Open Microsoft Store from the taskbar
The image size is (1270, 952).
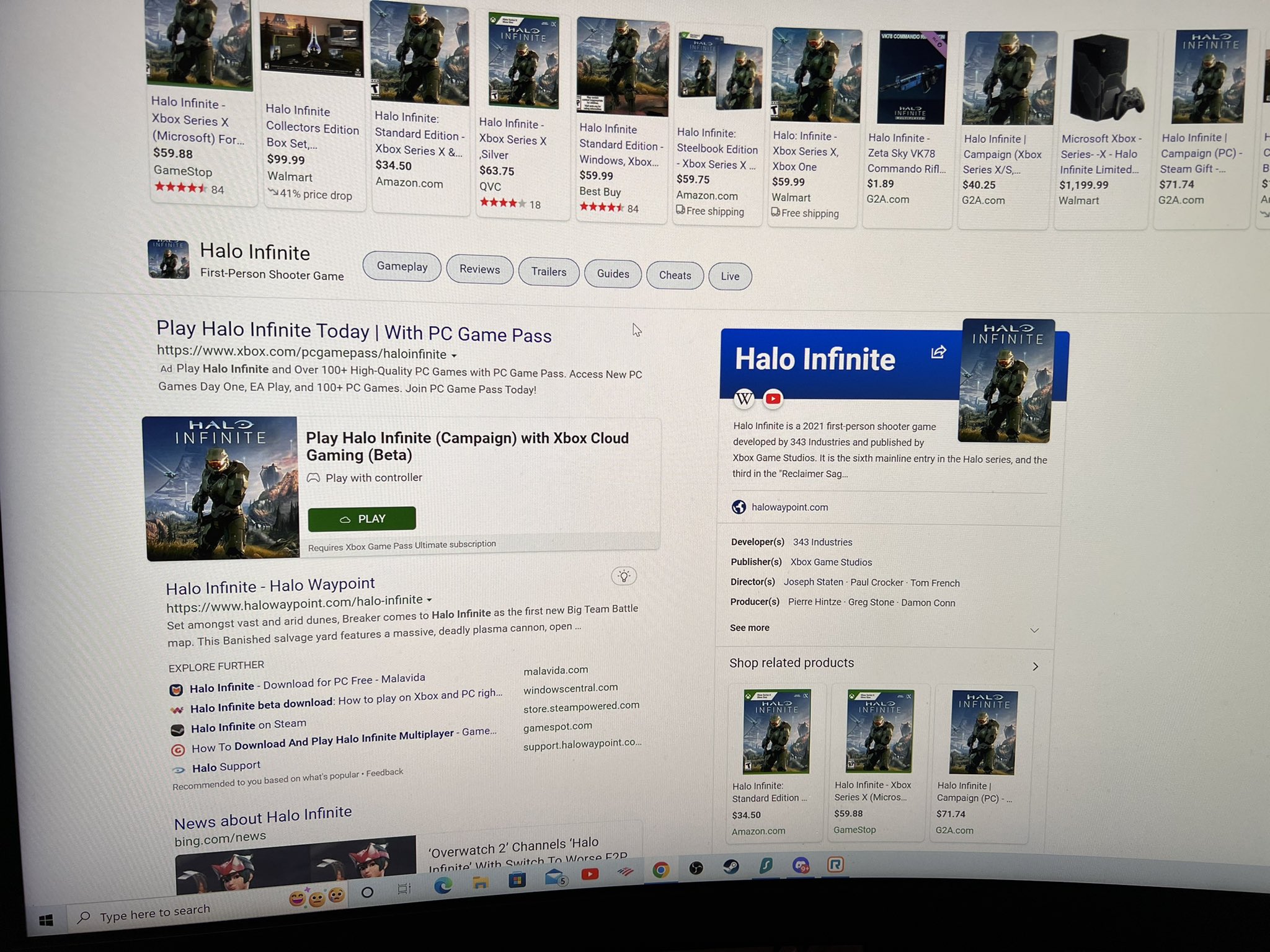(517, 879)
